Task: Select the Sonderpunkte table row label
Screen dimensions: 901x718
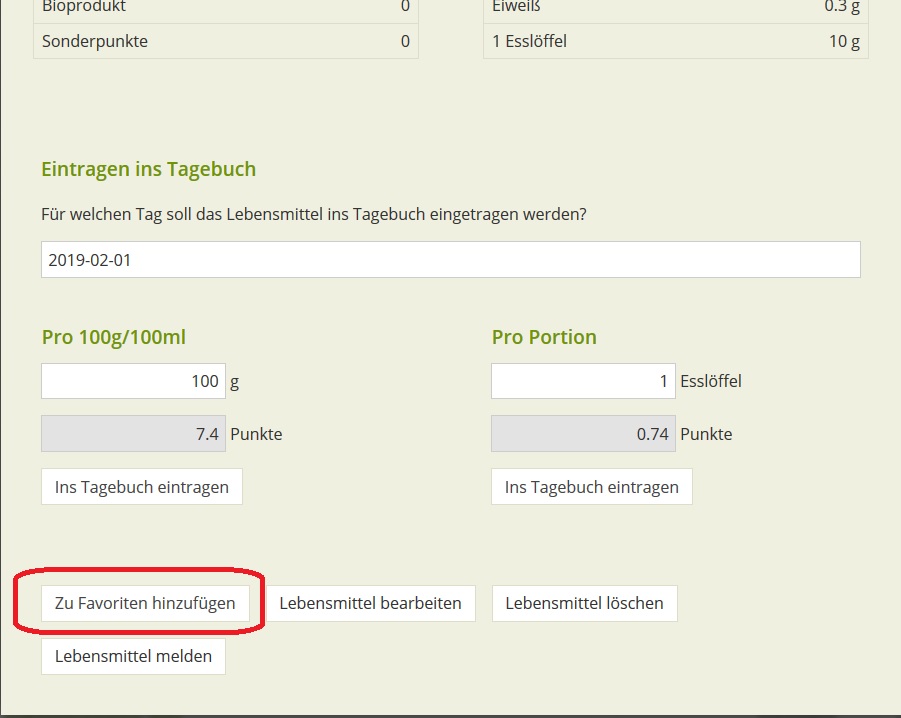Action: [95, 41]
